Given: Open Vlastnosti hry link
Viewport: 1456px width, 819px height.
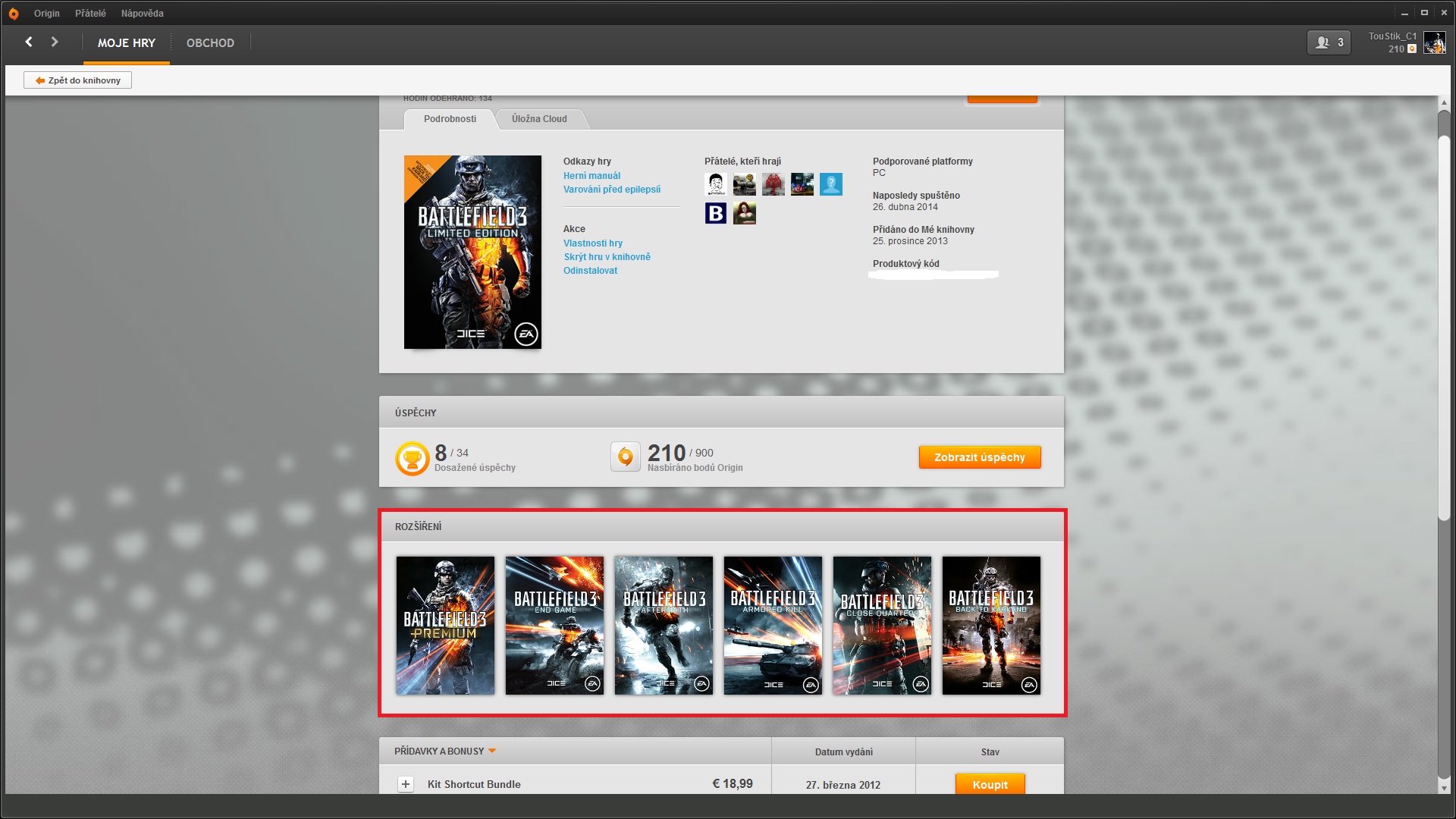Looking at the screenshot, I should click(593, 243).
